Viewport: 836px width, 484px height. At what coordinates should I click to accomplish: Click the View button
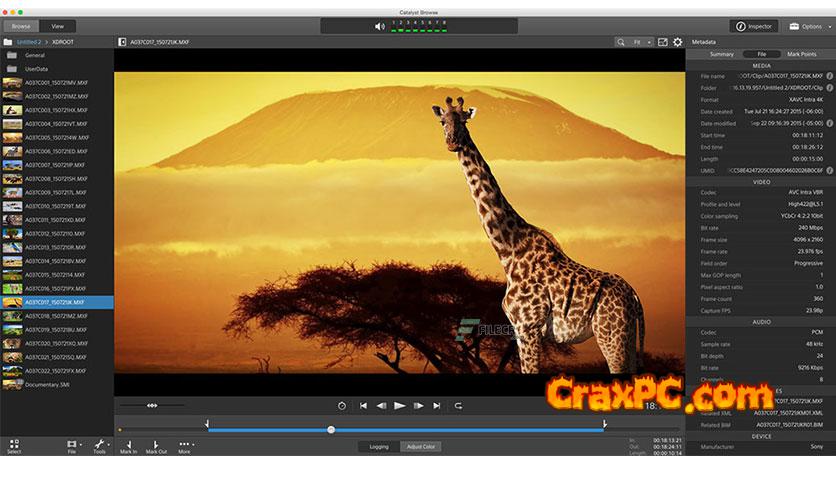pyautogui.click(x=57, y=26)
